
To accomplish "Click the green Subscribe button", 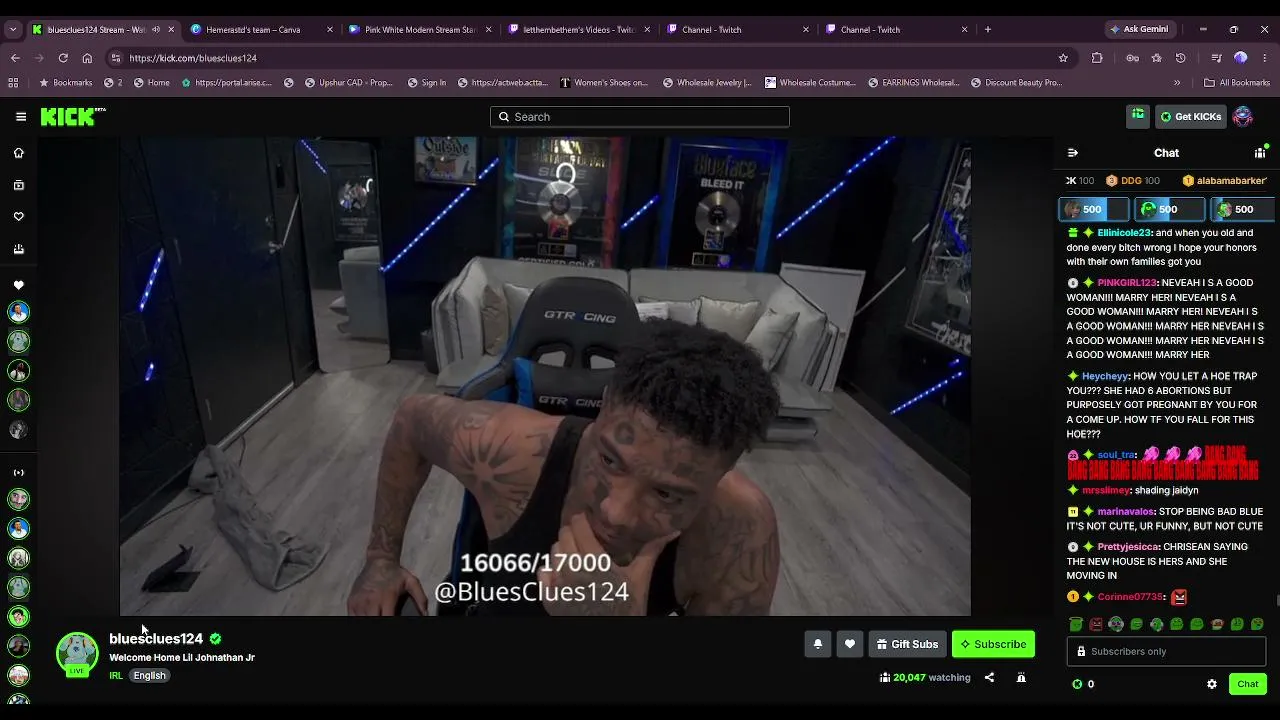I will coord(993,644).
